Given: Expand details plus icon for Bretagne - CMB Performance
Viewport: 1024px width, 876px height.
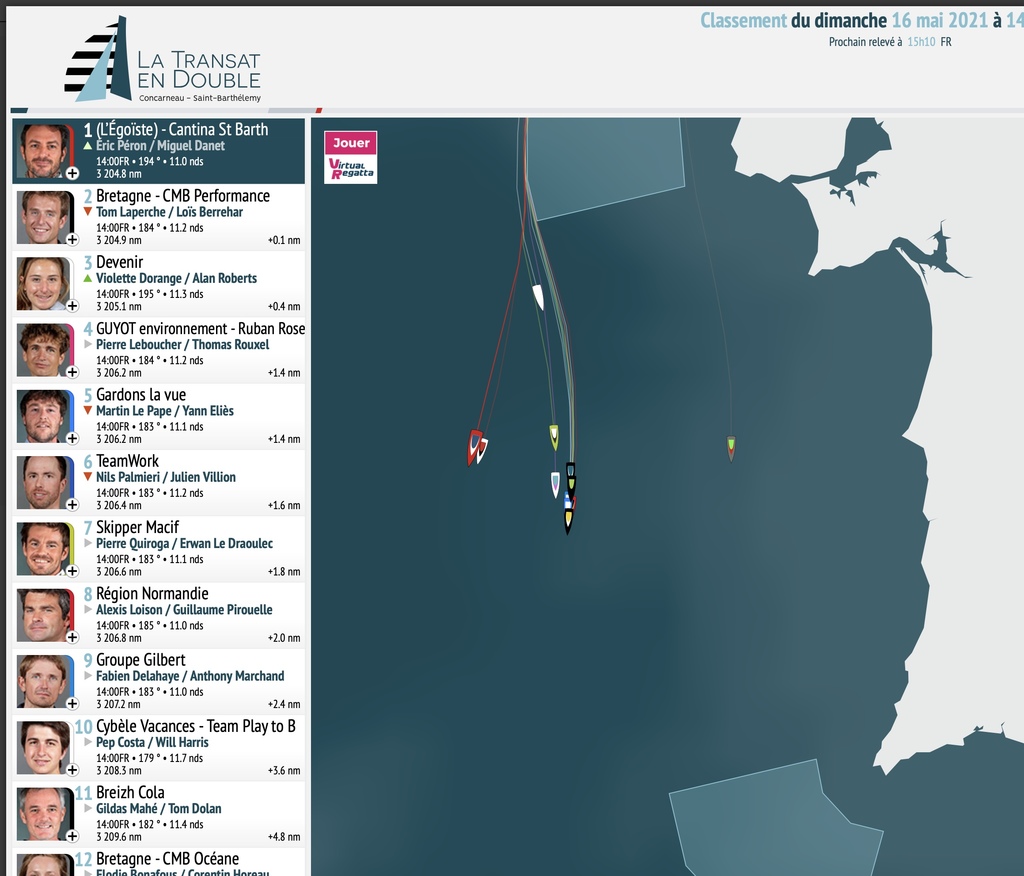Looking at the screenshot, I should click(72, 240).
